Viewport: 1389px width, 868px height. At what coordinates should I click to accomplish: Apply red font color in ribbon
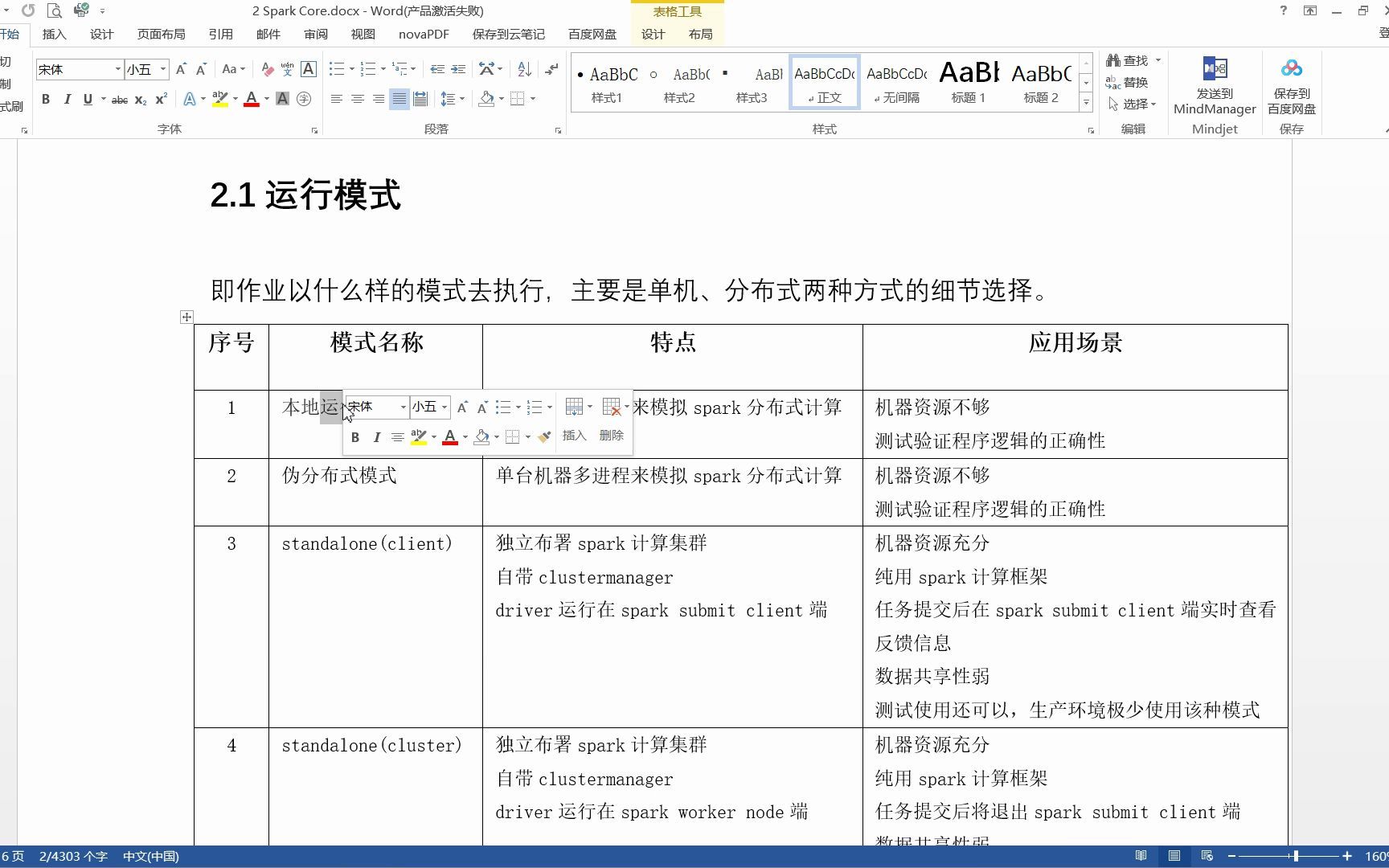pos(252,99)
